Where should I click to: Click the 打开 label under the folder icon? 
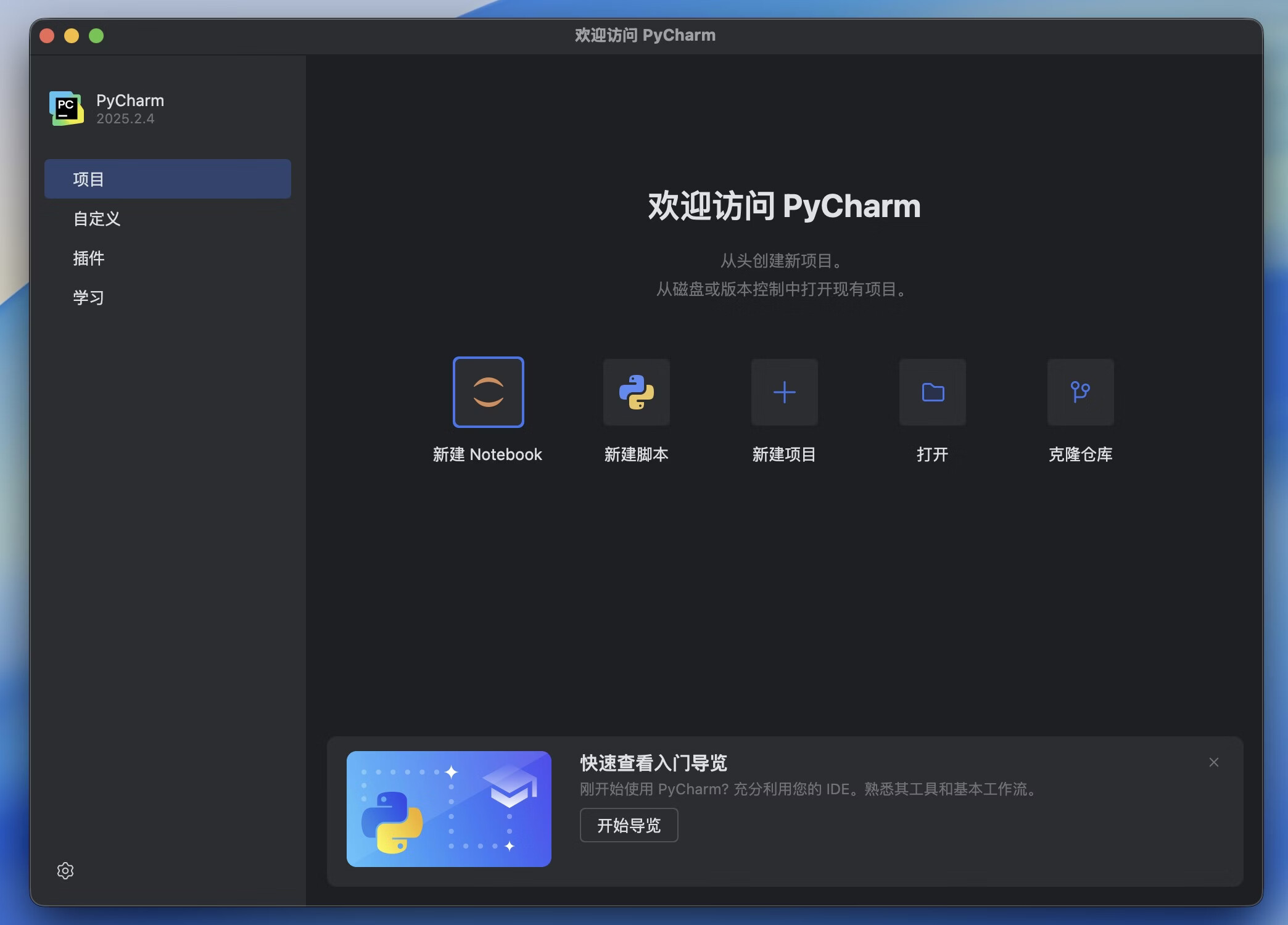coord(932,455)
